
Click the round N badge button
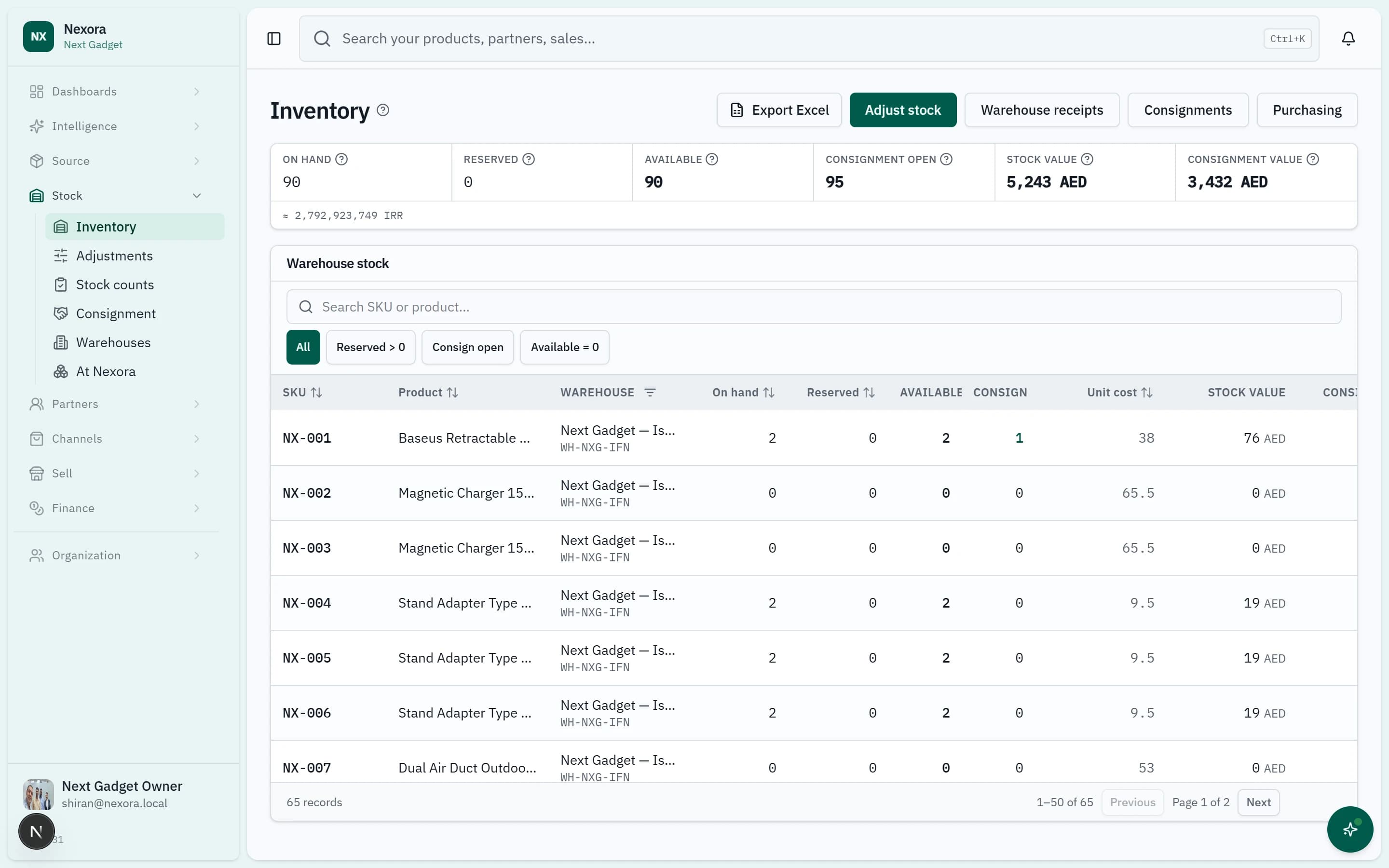click(36, 831)
